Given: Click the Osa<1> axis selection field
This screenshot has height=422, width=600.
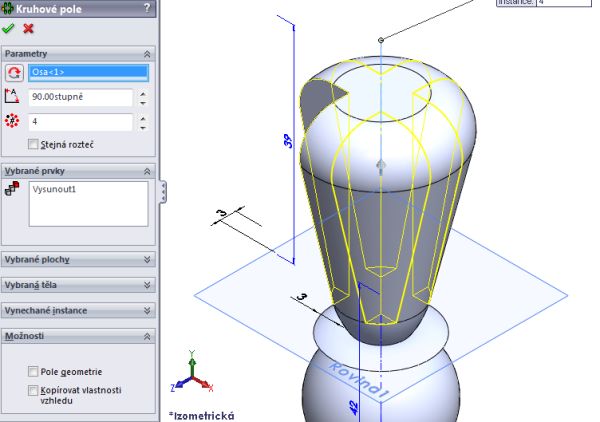Looking at the screenshot, I should pos(88,72).
